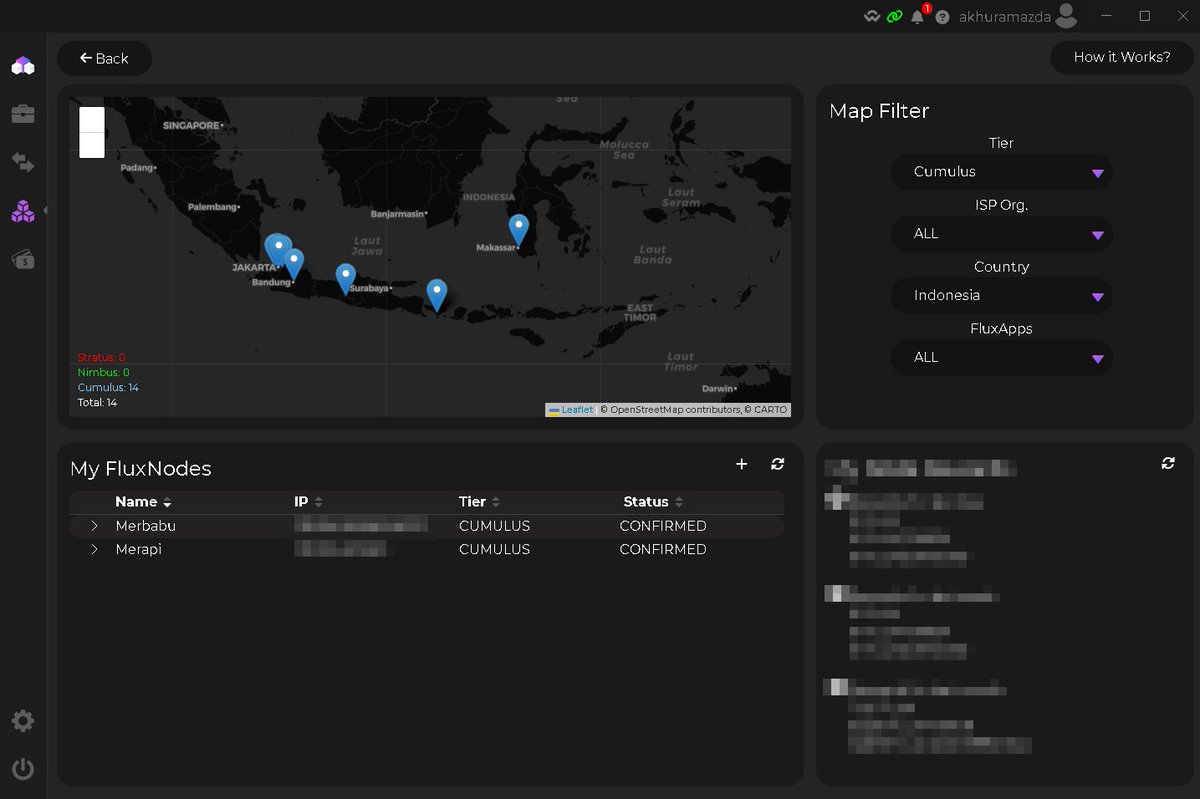Refresh the blurred right-hand panel
This screenshot has width=1200, height=799.
(1168, 463)
